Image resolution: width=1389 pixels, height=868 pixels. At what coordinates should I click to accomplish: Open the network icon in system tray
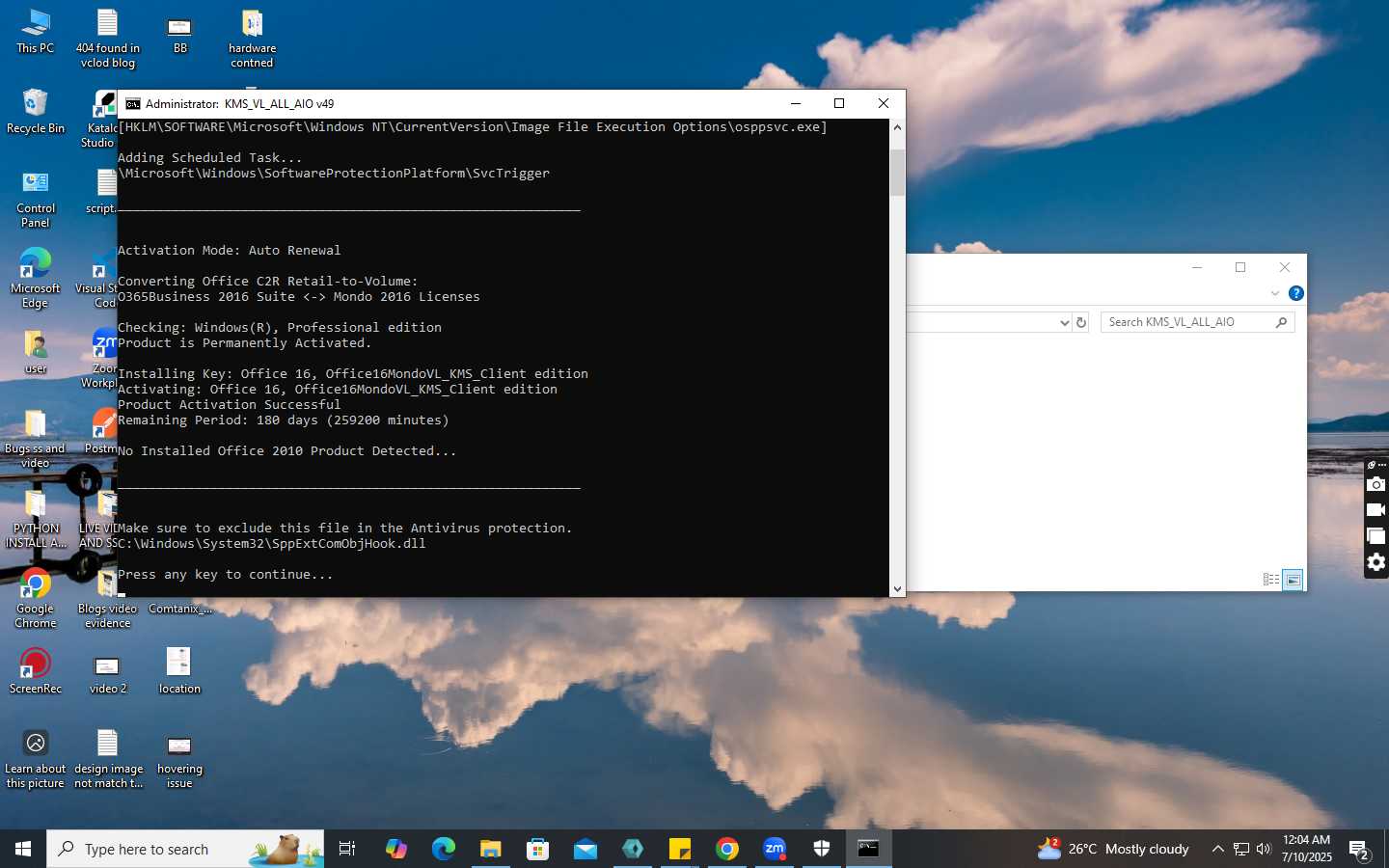pos(1241,849)
